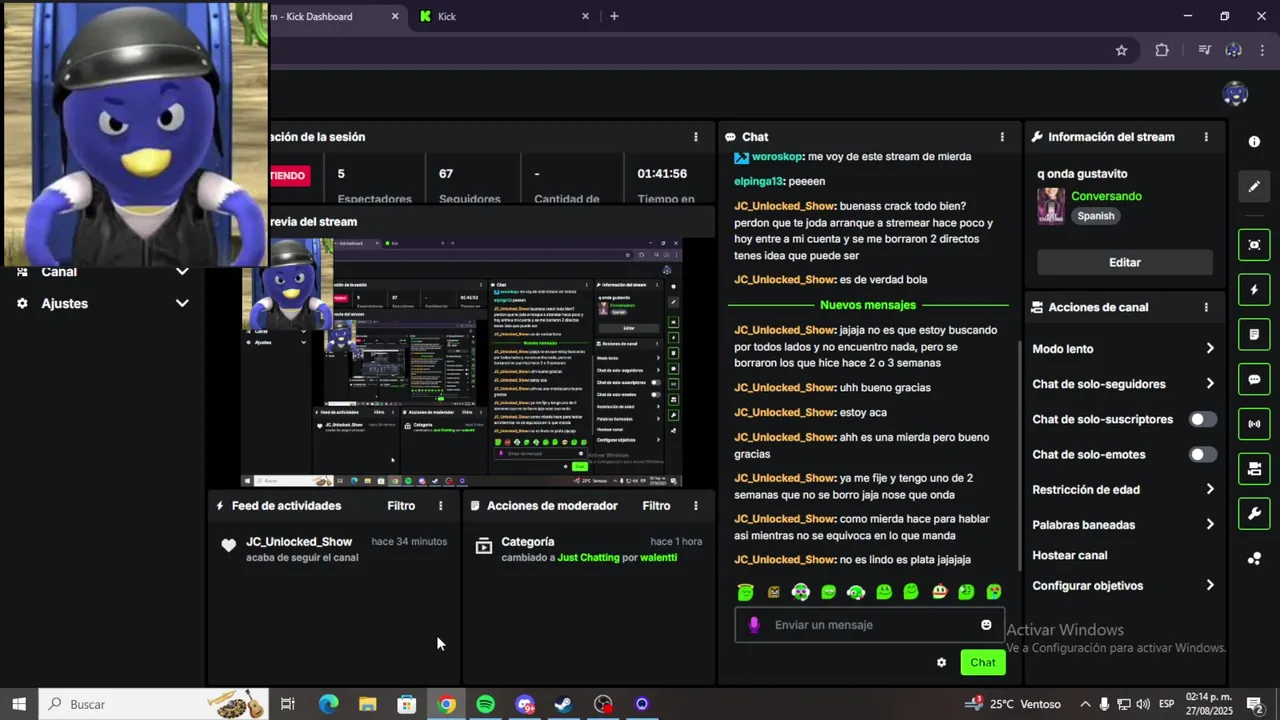The image size is (1280, 720).
Task: Open Filtro in Feed de actividades
Action: (401, 506)
